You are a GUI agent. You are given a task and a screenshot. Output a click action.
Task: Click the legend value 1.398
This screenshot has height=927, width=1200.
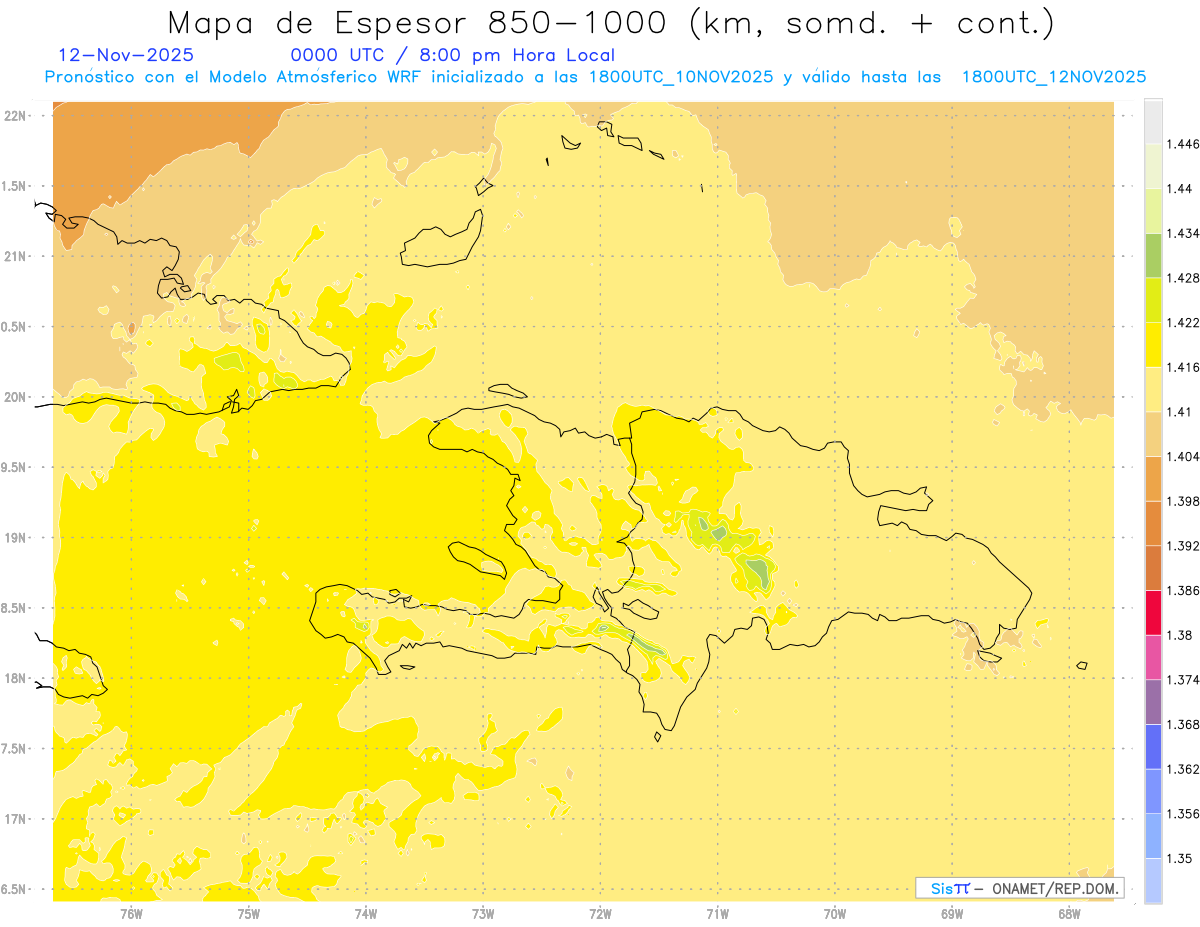point(1183,501)
